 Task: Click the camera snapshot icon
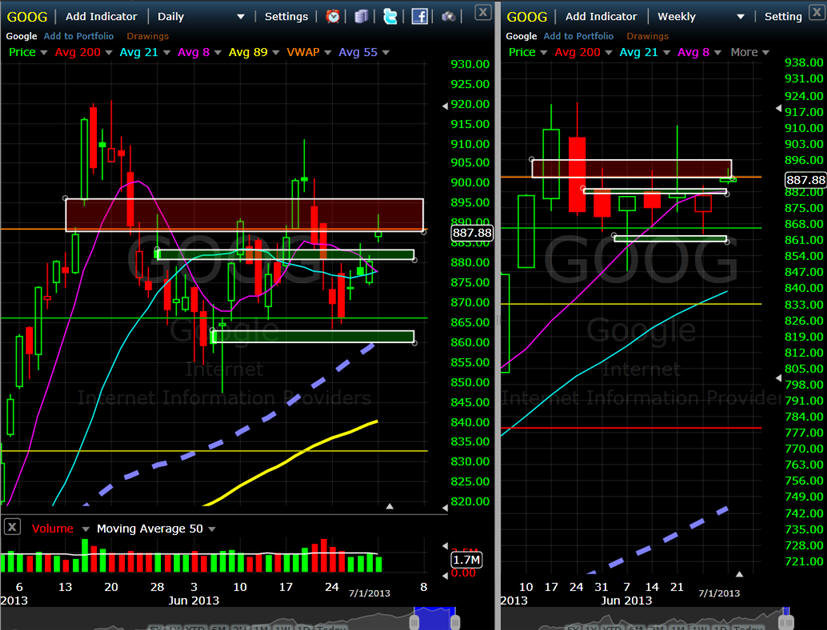[449, 16]
